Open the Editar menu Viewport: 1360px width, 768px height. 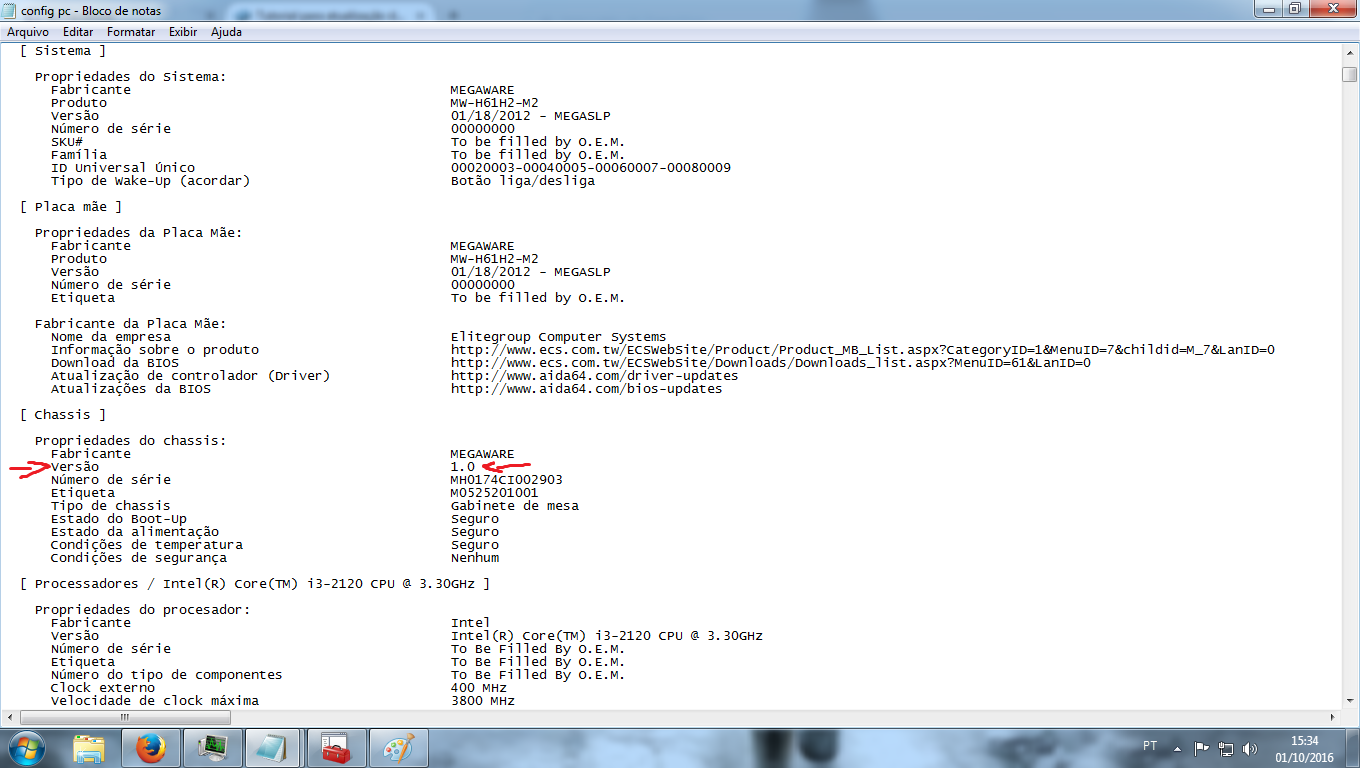click(78, 32)
